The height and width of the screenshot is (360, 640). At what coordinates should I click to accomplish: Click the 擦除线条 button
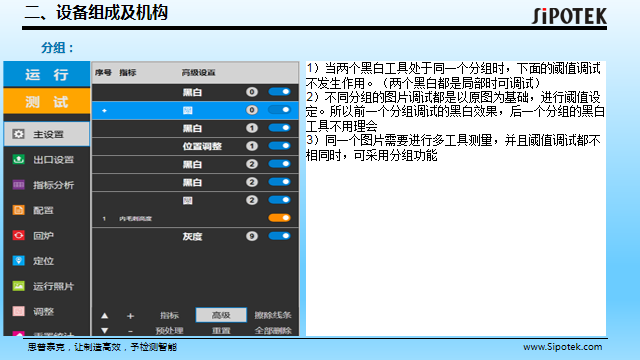(273, 315)
